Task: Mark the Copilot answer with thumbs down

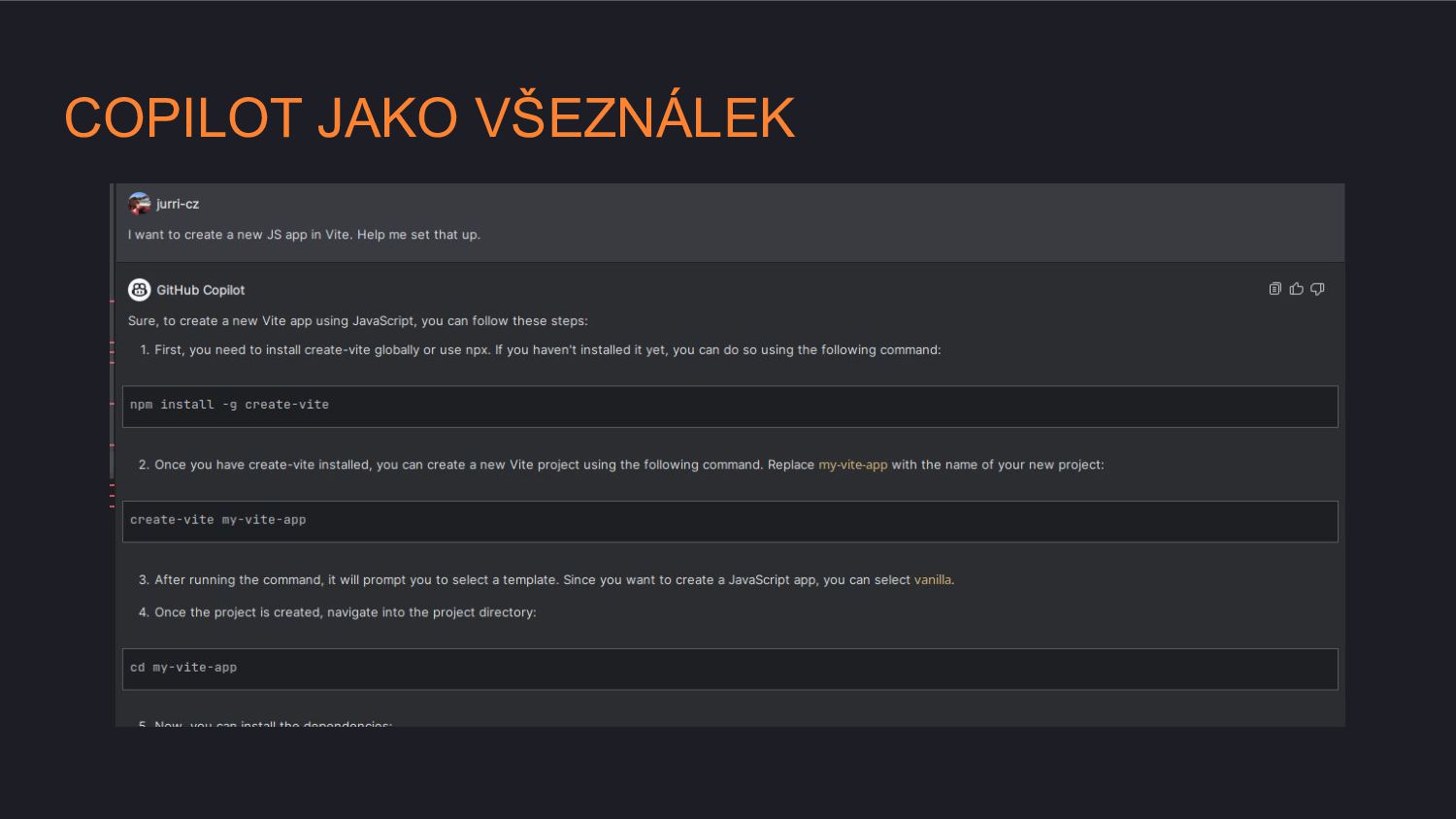Action: point(1317,289)
